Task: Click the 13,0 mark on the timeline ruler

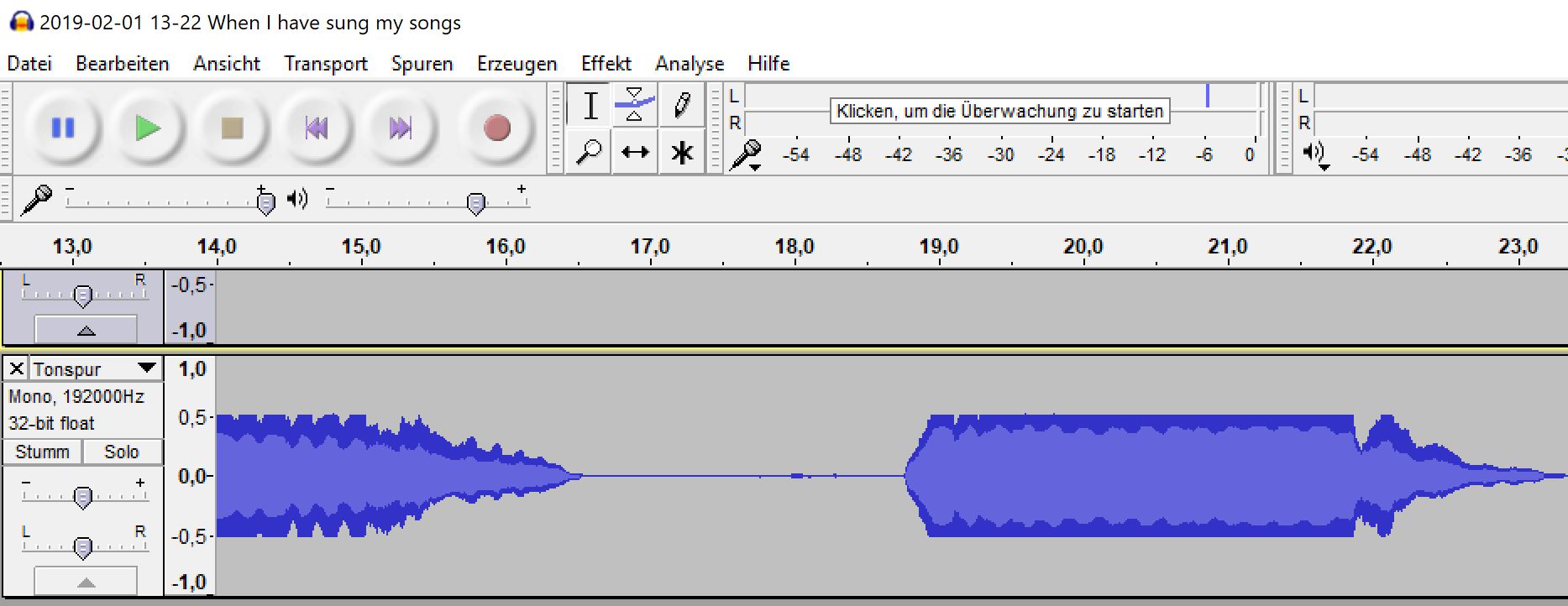Action: (x=72, y=247)
